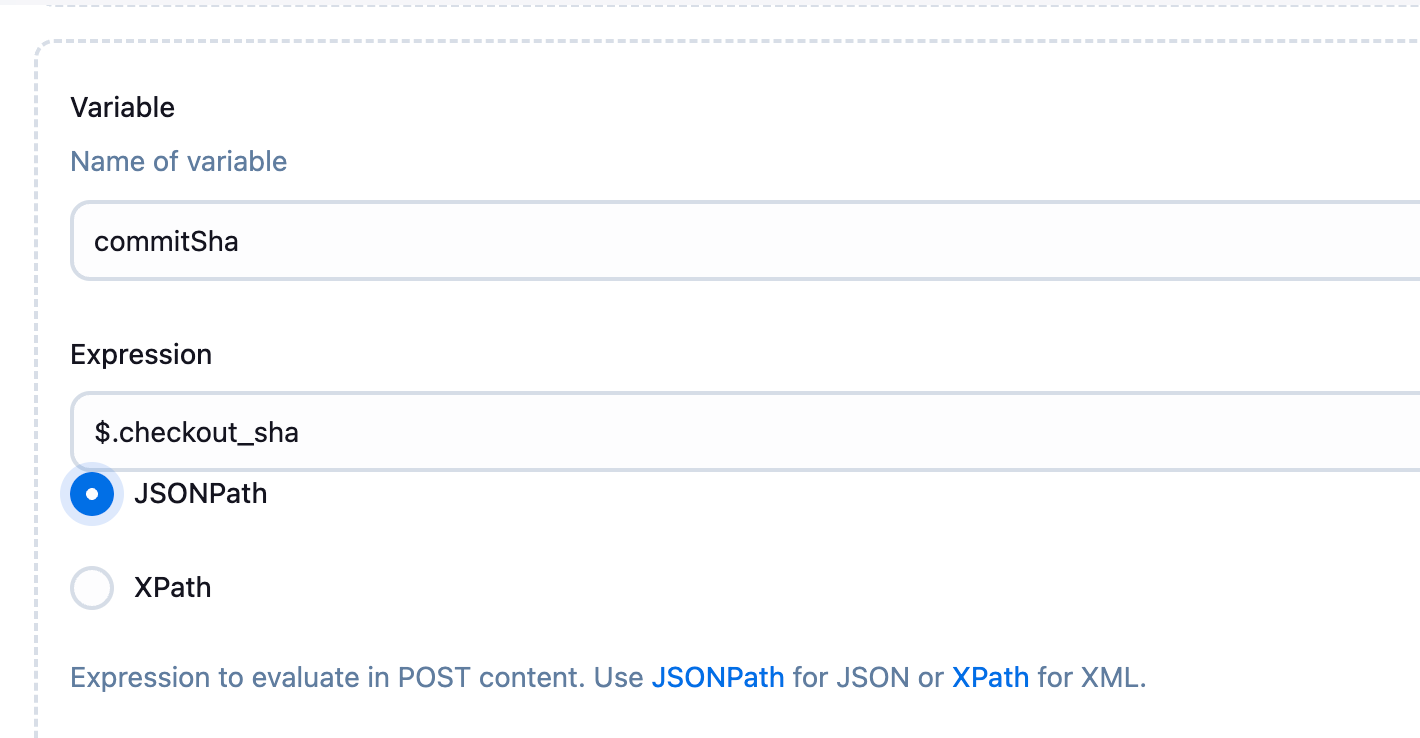Click the Expression field label
Image resolution: width=1420 pixels, height=738 pixels.
(141, 355)
